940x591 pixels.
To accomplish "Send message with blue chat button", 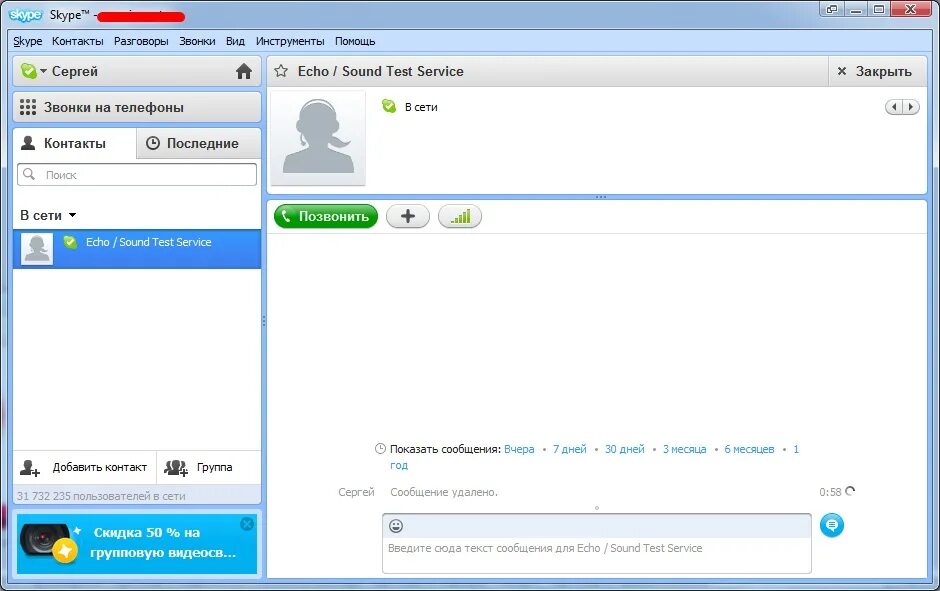I will click(x=831, y=525).
